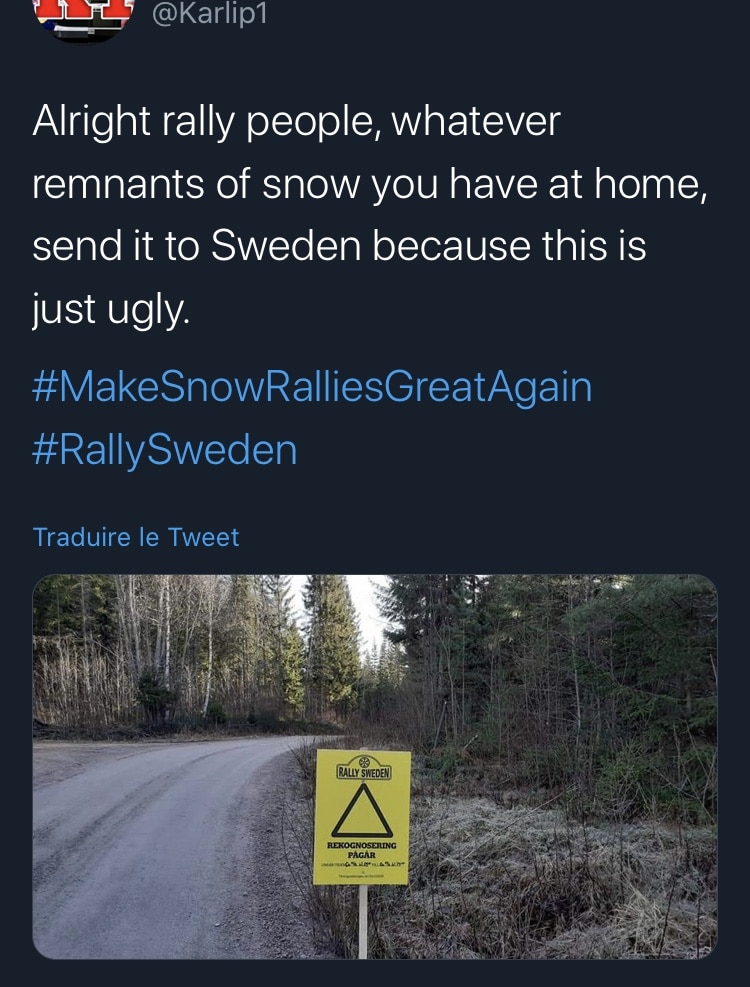Click the white post under the yellow sign
The image size is (750, 987).
pyautogui.click(x=362, y=920)
